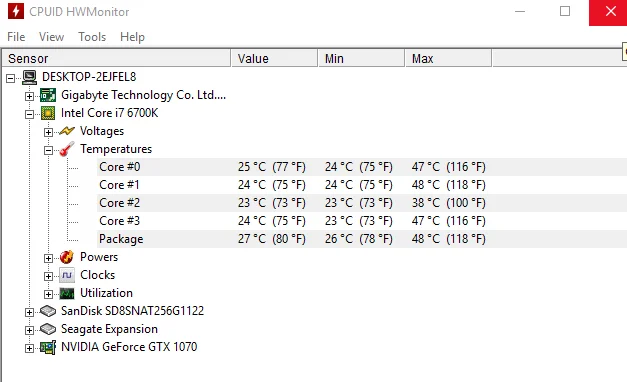Click the NVIDIA GeForce graphics card icon

(48, 347)
